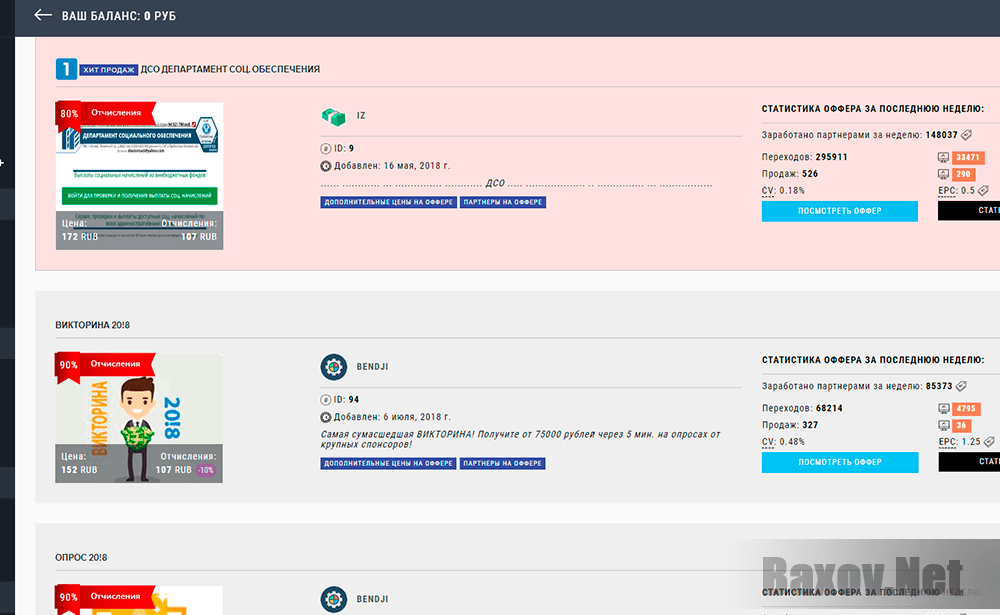Viewport: 1000px width, 615px height.
Task: Click the tag icon beside EPC 1.25
Action: 989,441
